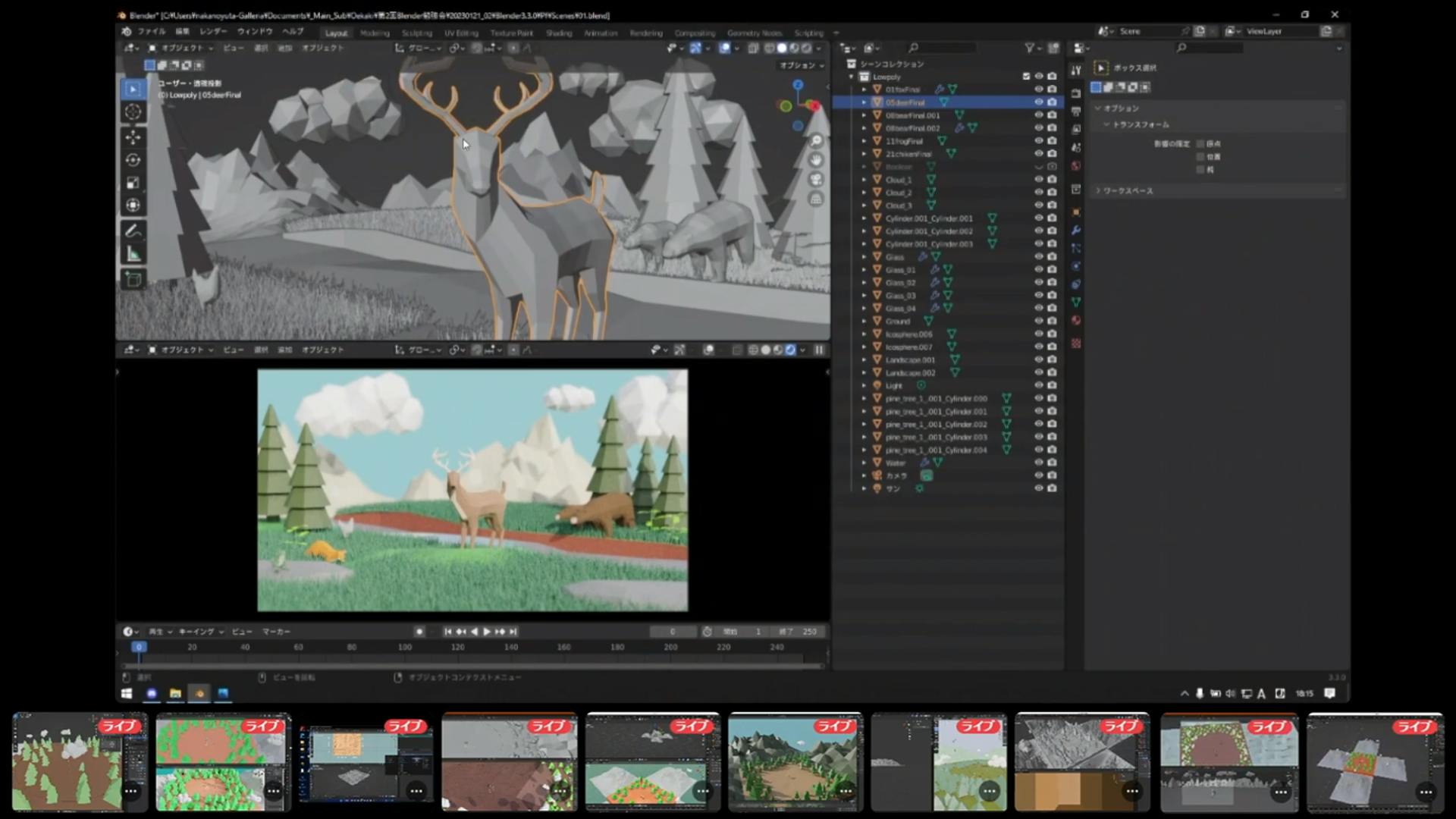1456x819 pixels.
Task: Open the ウィンドウ menu
Action: point(255,32)
